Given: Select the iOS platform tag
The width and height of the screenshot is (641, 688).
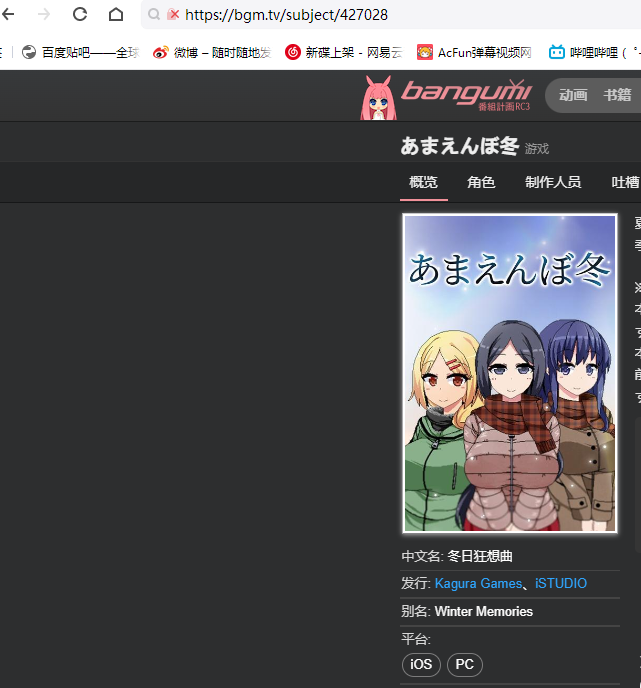Looking at the screenshot, I should click(421, 664).
